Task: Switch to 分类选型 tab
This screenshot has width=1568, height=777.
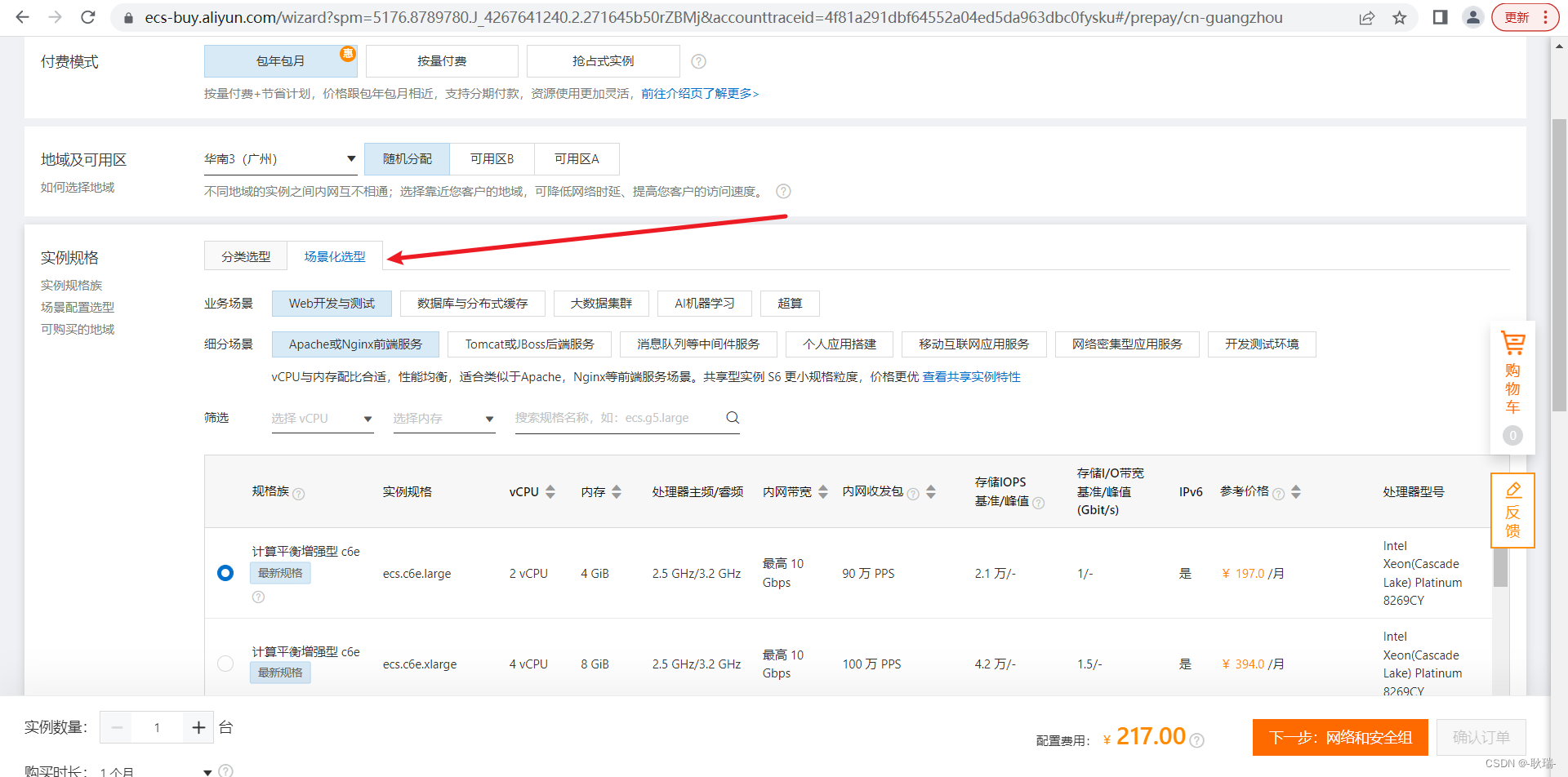Action: (246, 256)
